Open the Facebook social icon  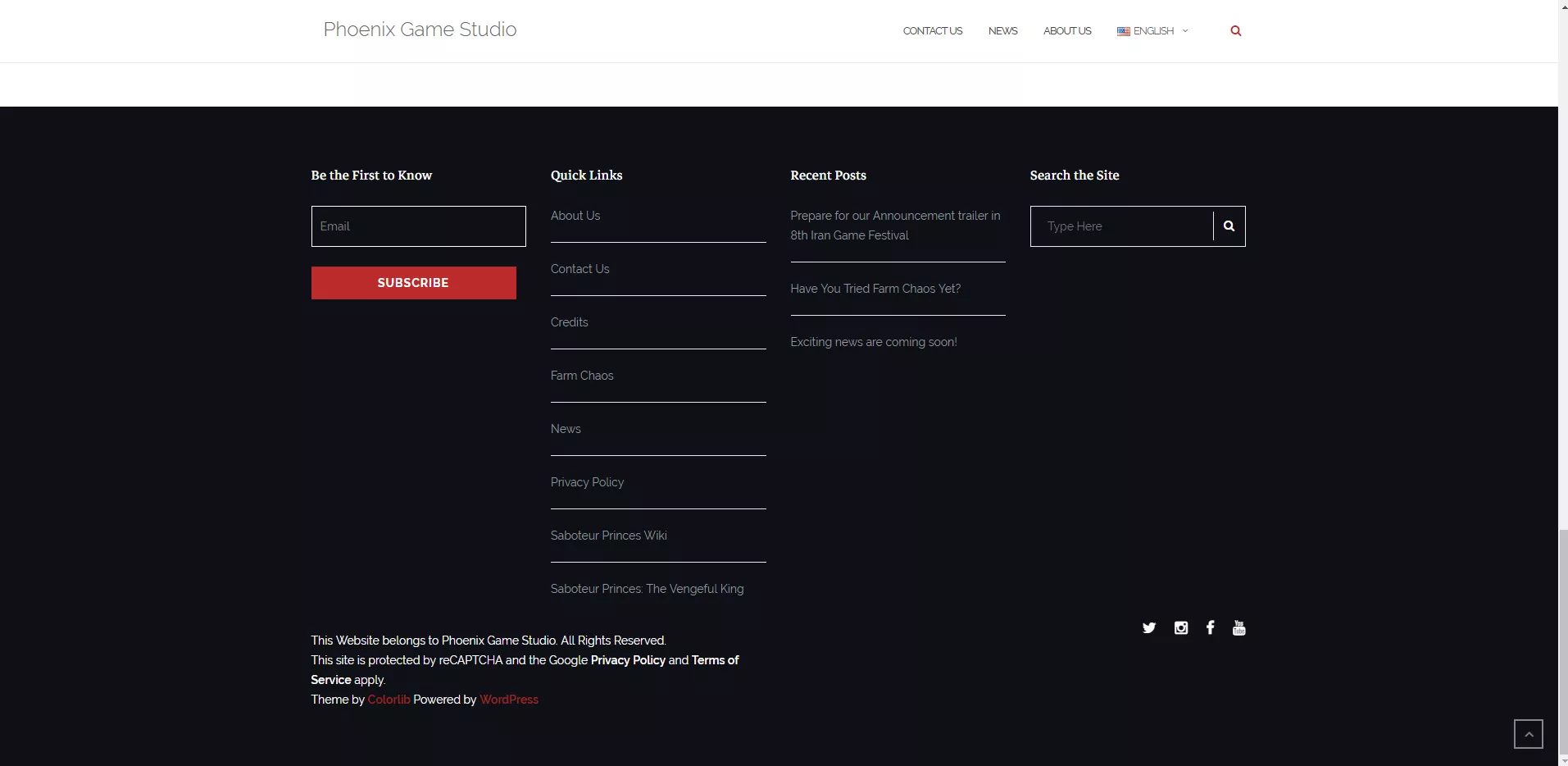(x=1210, y=627)
